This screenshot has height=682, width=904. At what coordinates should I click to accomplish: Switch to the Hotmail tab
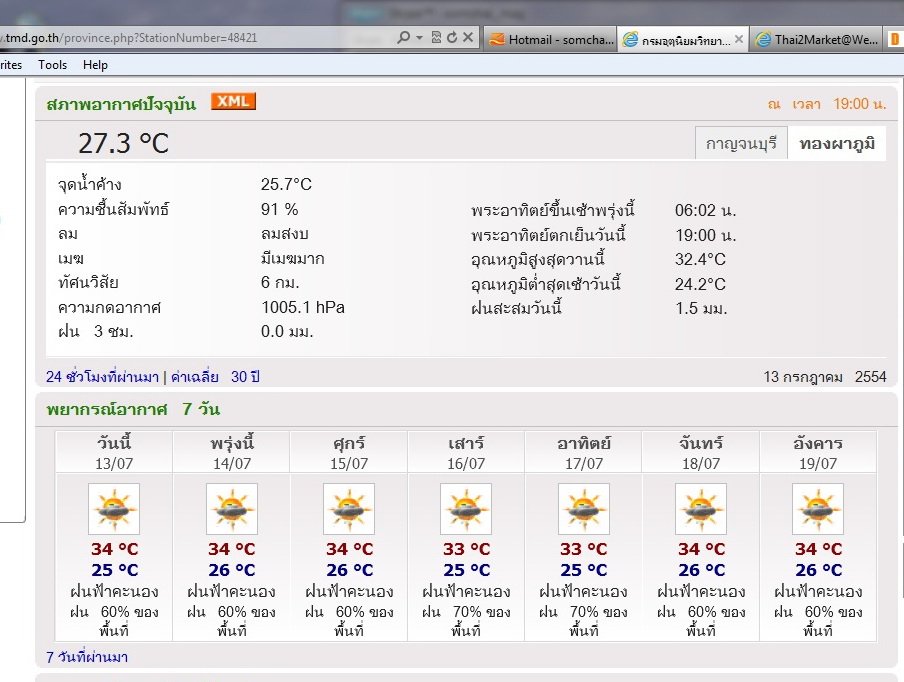(547, 40)
